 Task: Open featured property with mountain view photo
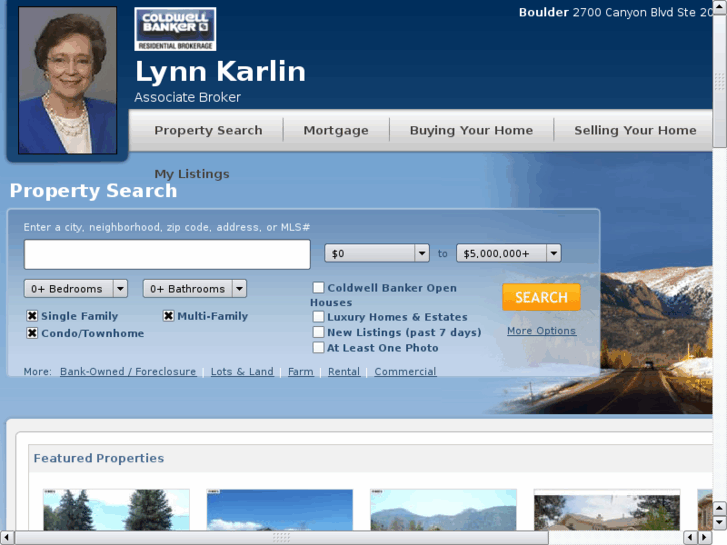click(443, 509)
